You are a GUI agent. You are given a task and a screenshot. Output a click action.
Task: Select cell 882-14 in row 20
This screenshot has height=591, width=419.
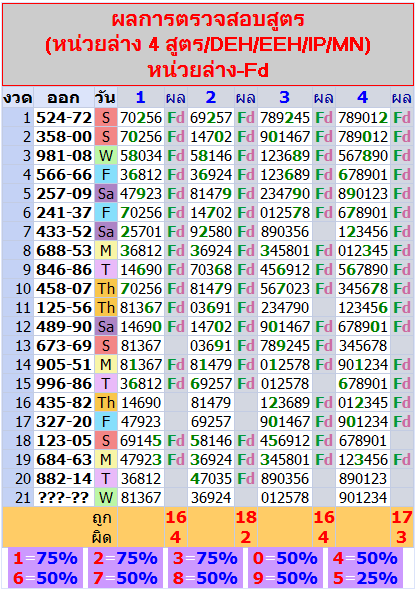click(x=64, y=479)
